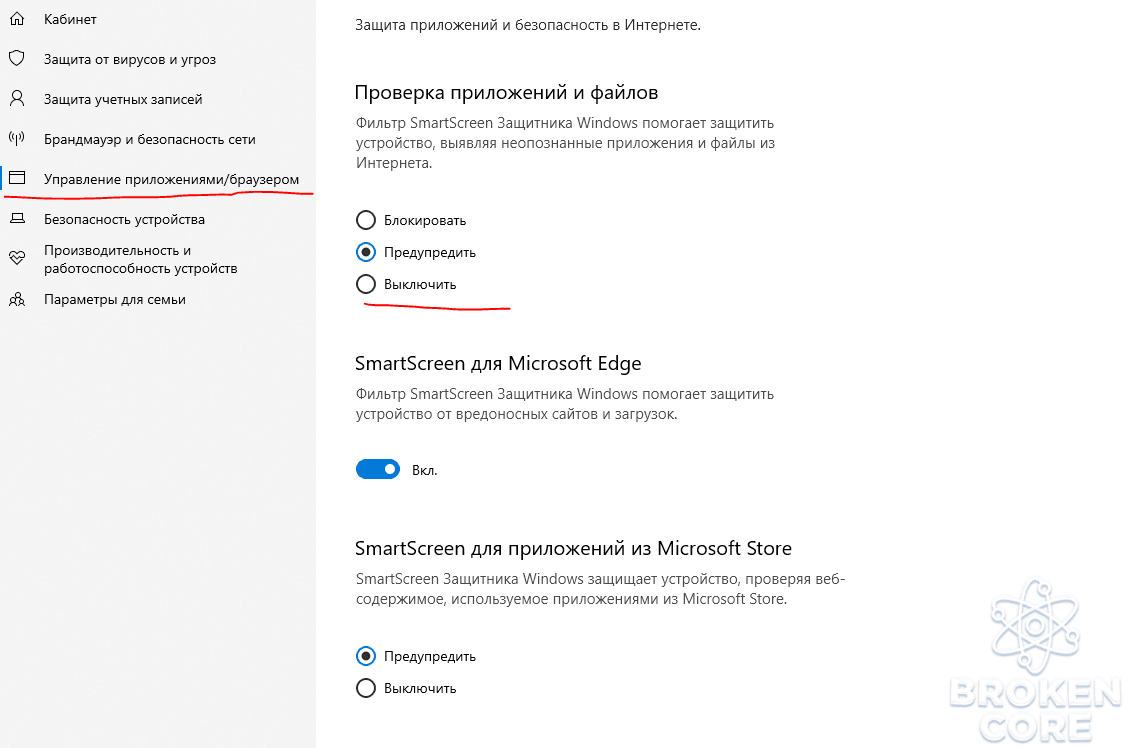This screenshot has width=1129, height=748.
Task: Turn off SmartScreen для Microsoft Edge toggle
Action: (x=378, y=469)
